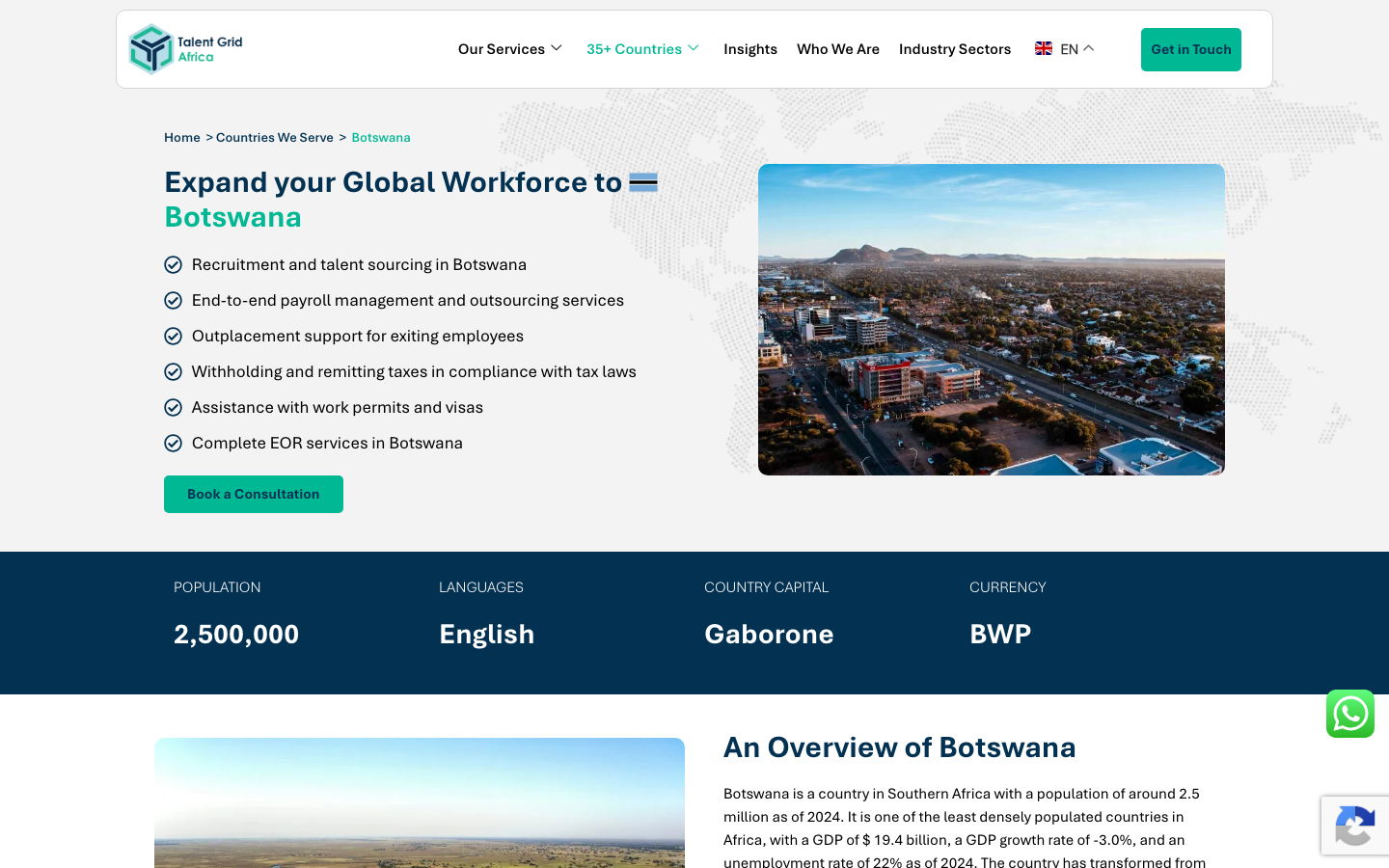
Task: Click checkmark icon beside End-to-end payroll management
Action: click(174, 300)
